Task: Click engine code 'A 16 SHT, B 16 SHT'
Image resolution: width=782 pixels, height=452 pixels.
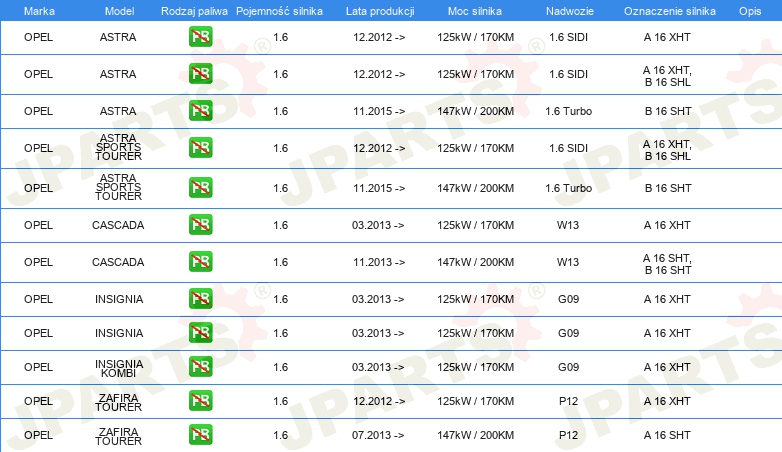Action: tap(667, 264)
